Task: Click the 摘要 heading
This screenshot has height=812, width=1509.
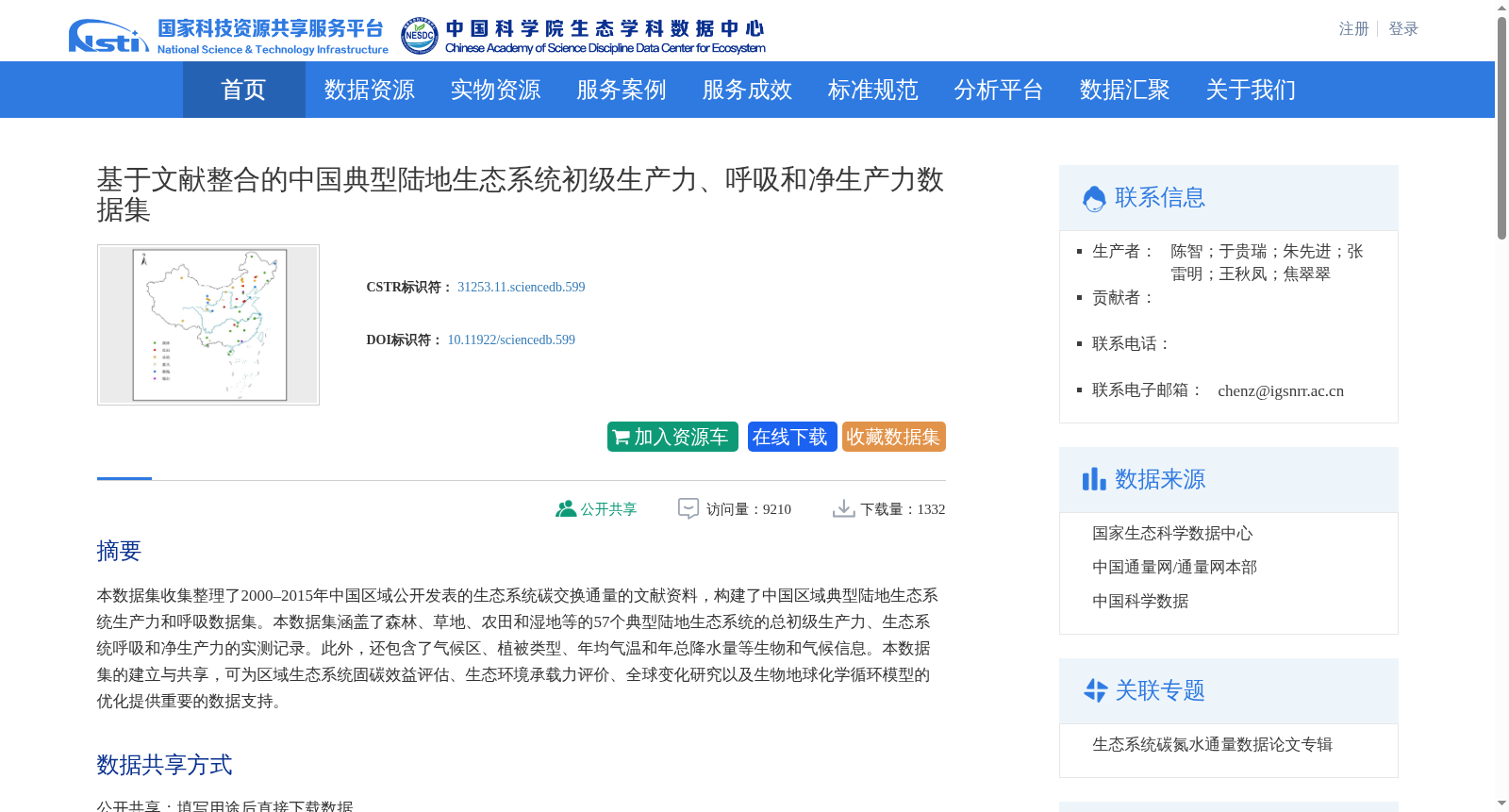Action: (119, 551)
